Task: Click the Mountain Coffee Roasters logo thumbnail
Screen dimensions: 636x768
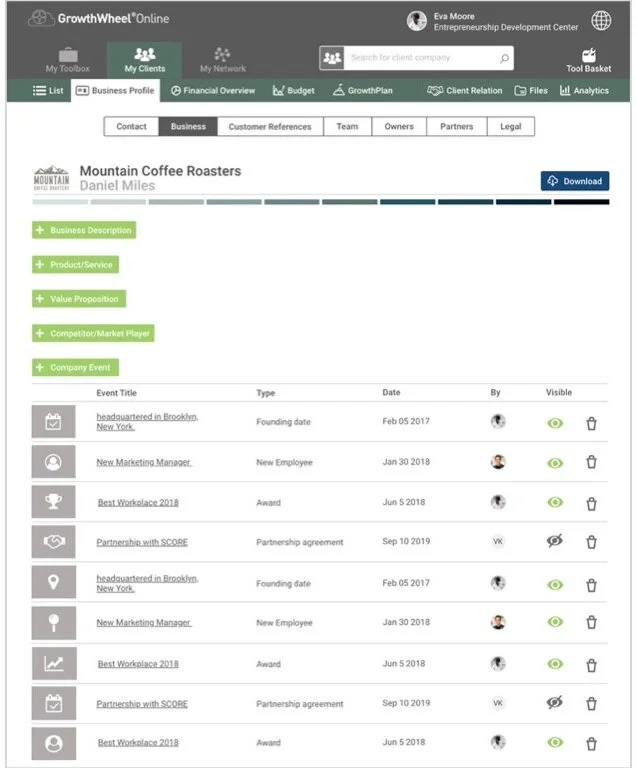Action: (51, 178)
